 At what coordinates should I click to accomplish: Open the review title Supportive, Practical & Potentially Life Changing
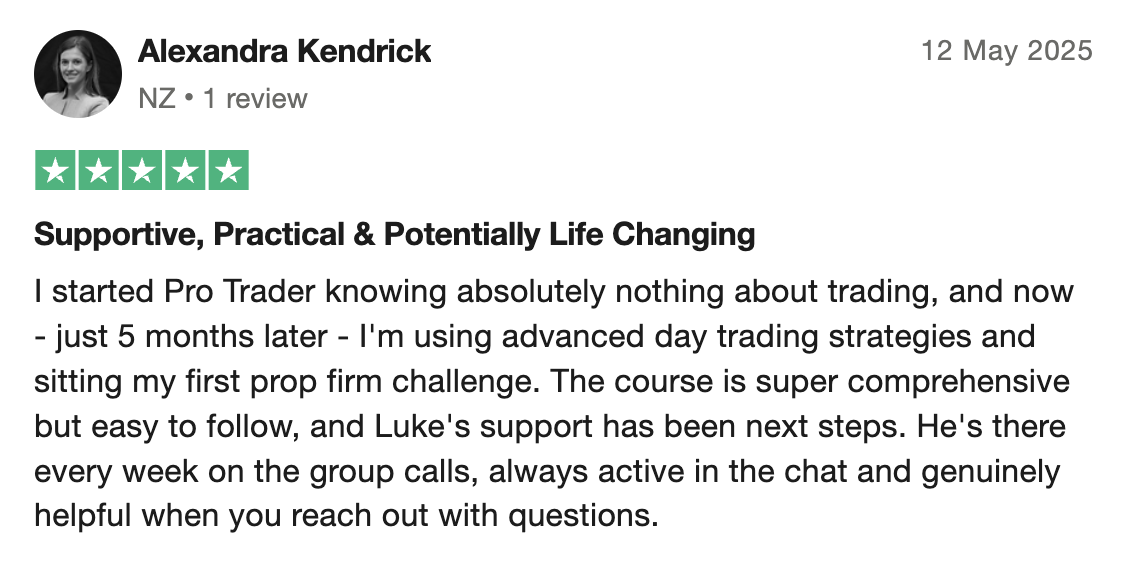pos(395,235)
